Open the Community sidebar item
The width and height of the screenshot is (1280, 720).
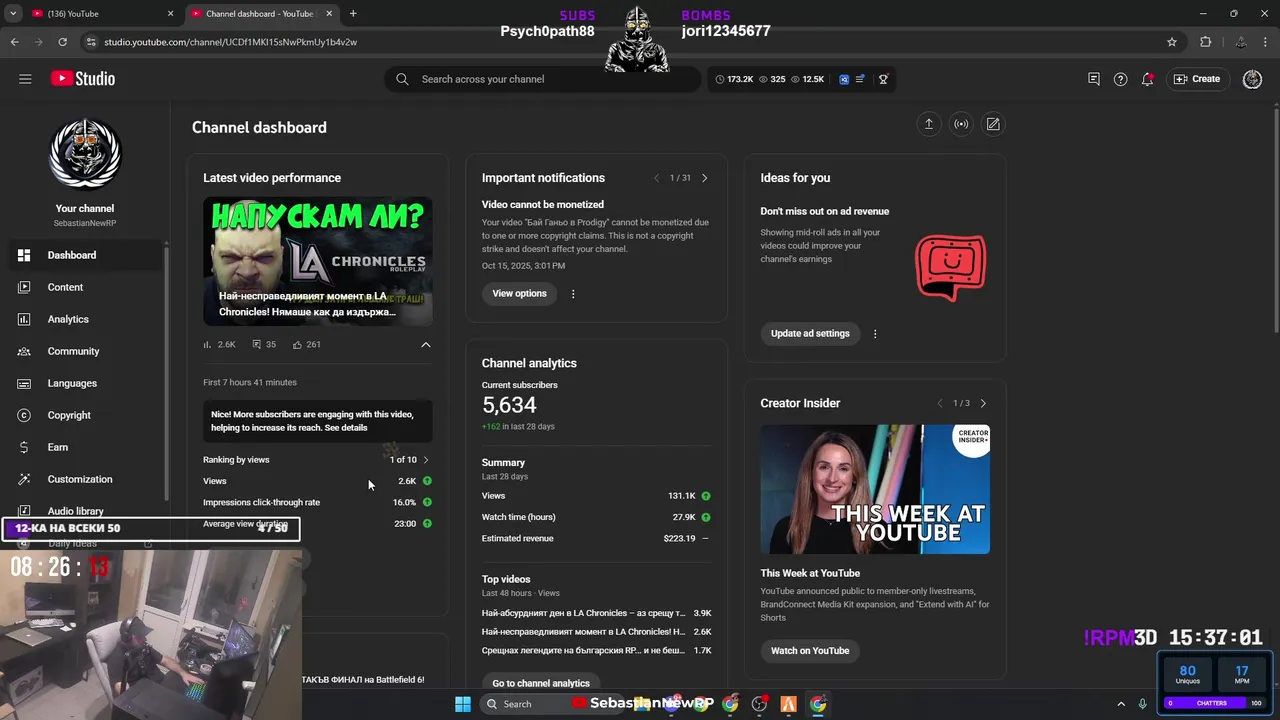point(84,351)
